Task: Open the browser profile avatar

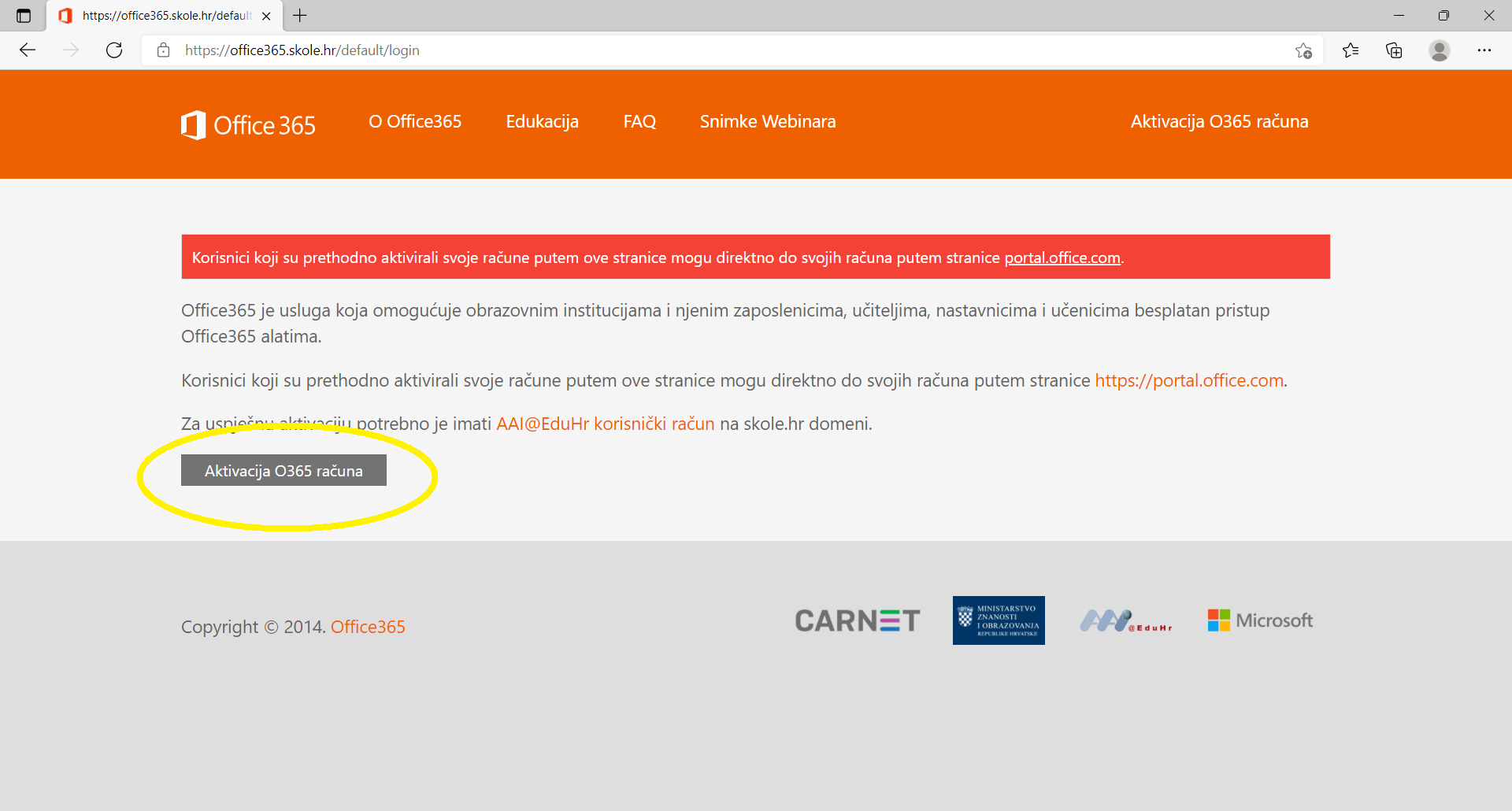Action: pos(1440,50)
